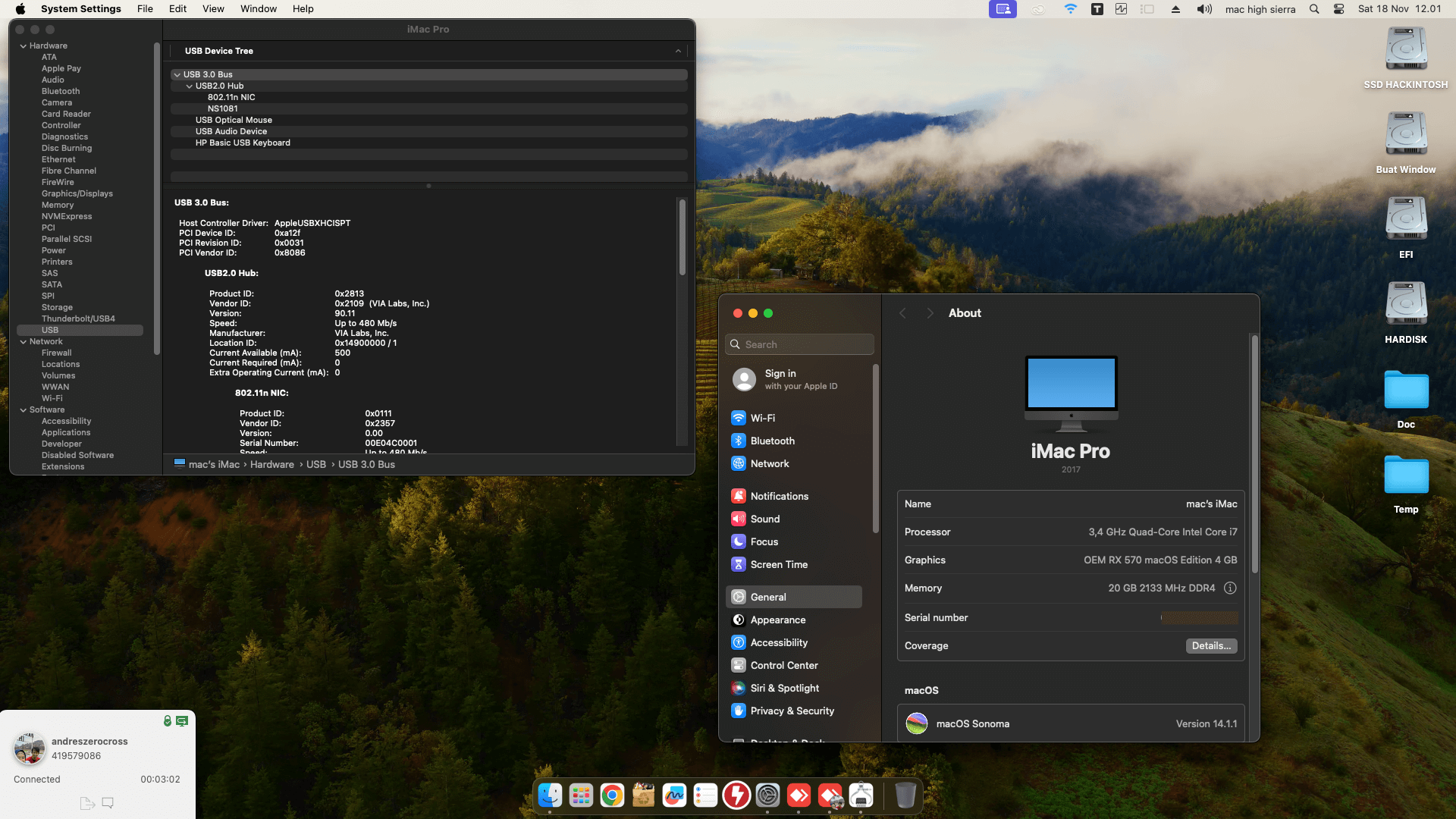Screen dimensions: 1456x819
Task: Open the View menu
Action: pos(213,9)
